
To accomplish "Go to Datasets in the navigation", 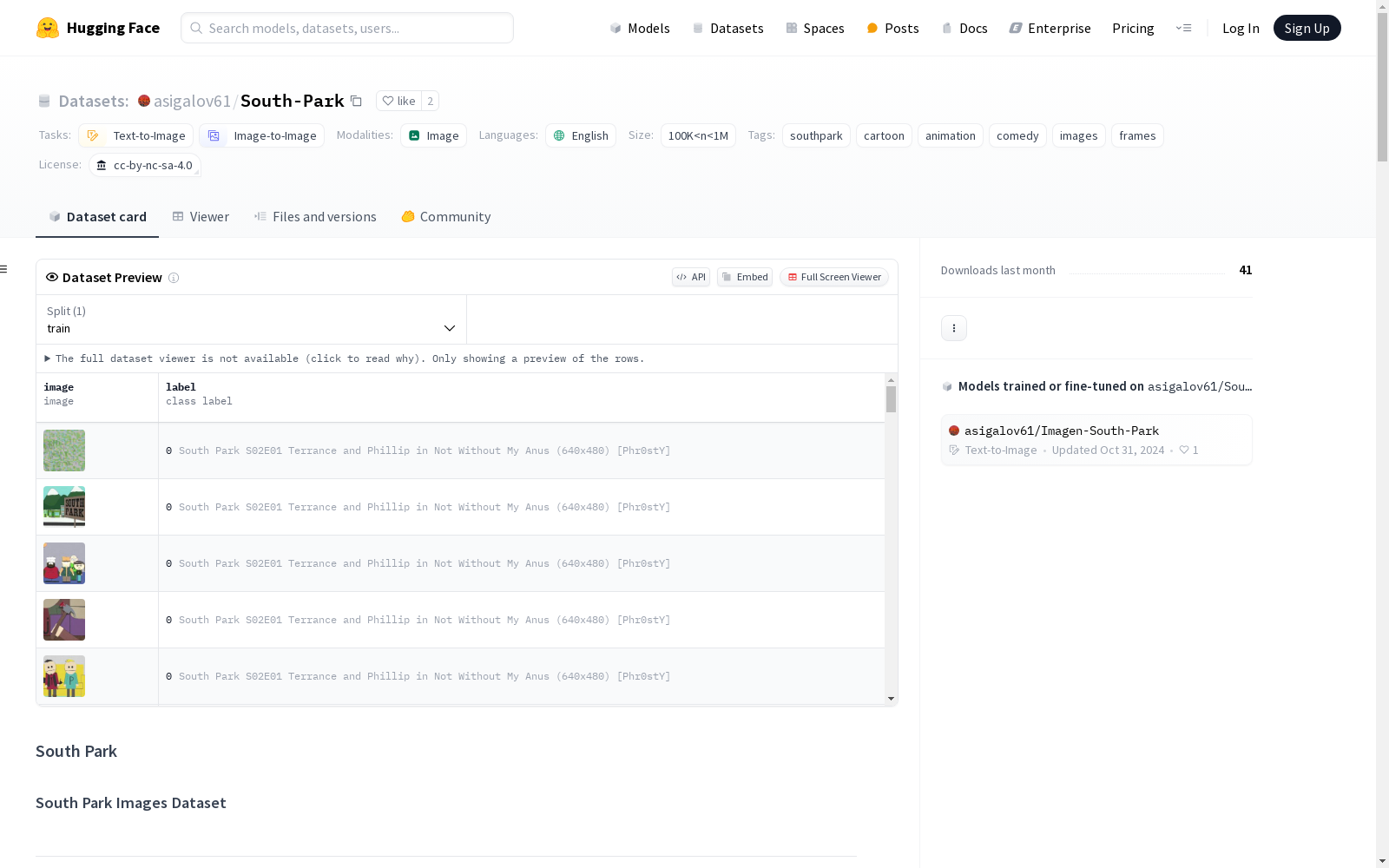I will (727, 28).
